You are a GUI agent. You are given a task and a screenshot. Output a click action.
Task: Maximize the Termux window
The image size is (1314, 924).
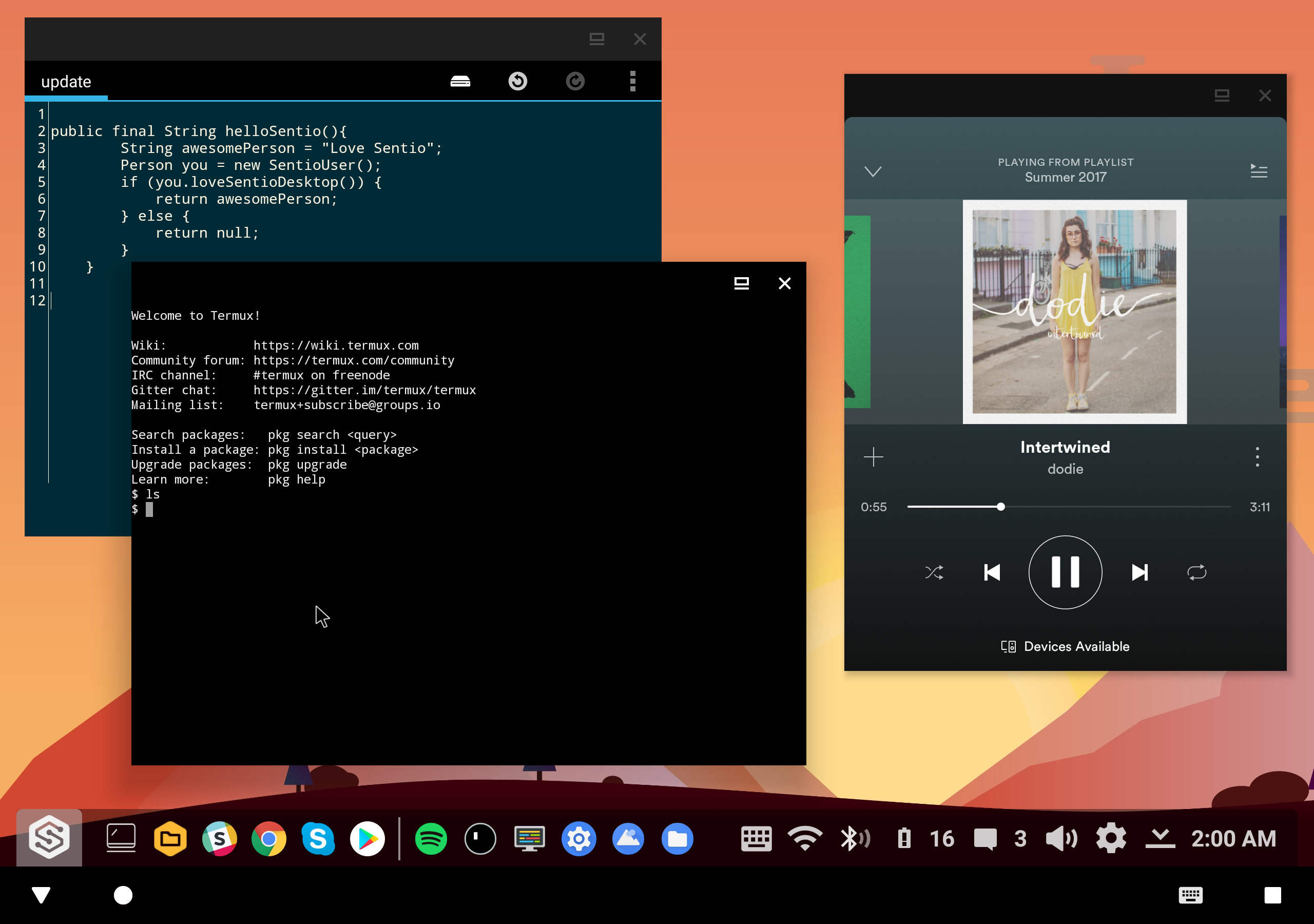coord(741,283)
